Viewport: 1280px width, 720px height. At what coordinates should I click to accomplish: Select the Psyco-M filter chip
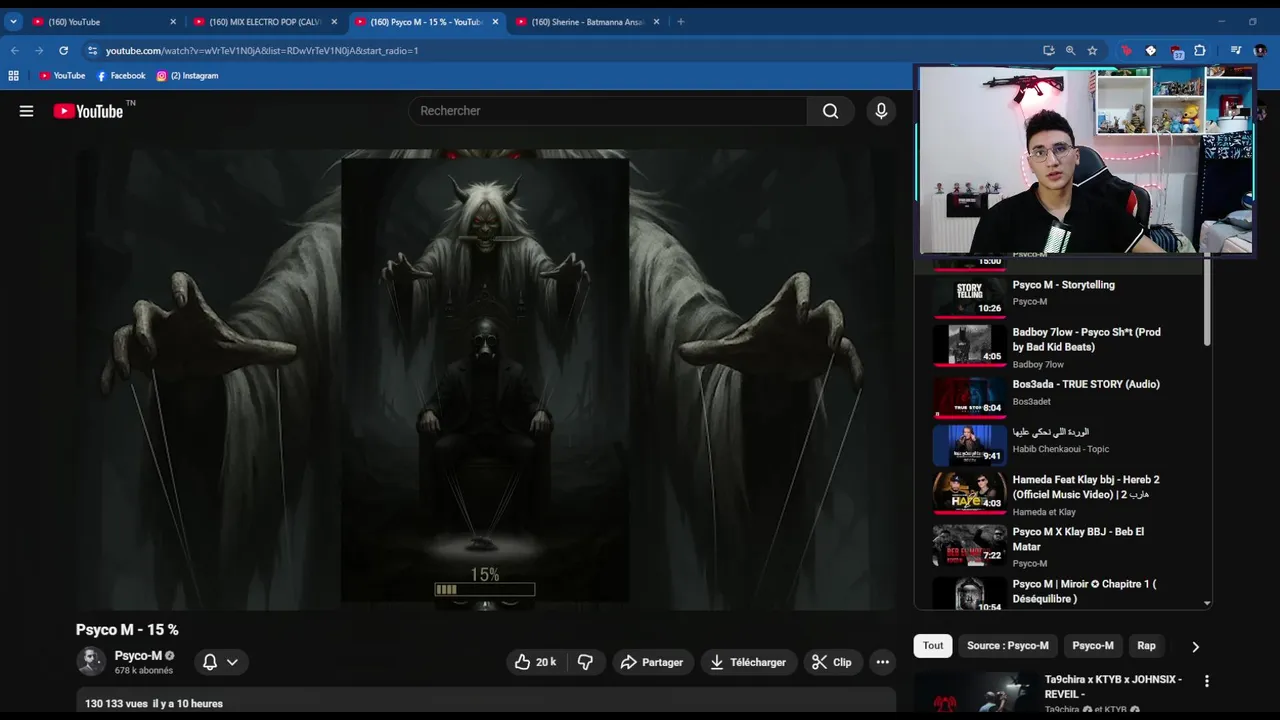pyautogui.click(x=1093, y=645)
